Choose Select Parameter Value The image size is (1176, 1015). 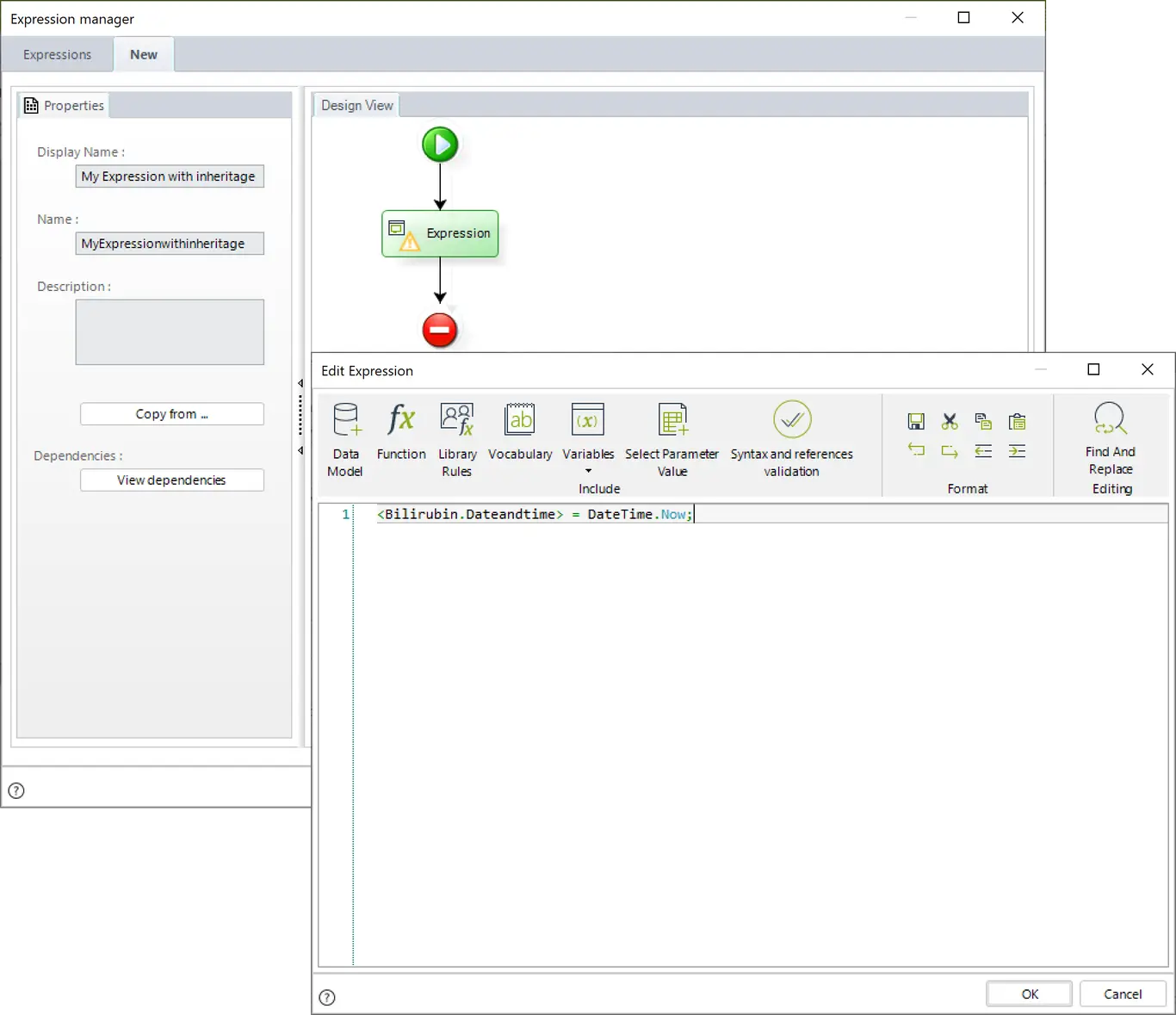(x=672, y=440)
